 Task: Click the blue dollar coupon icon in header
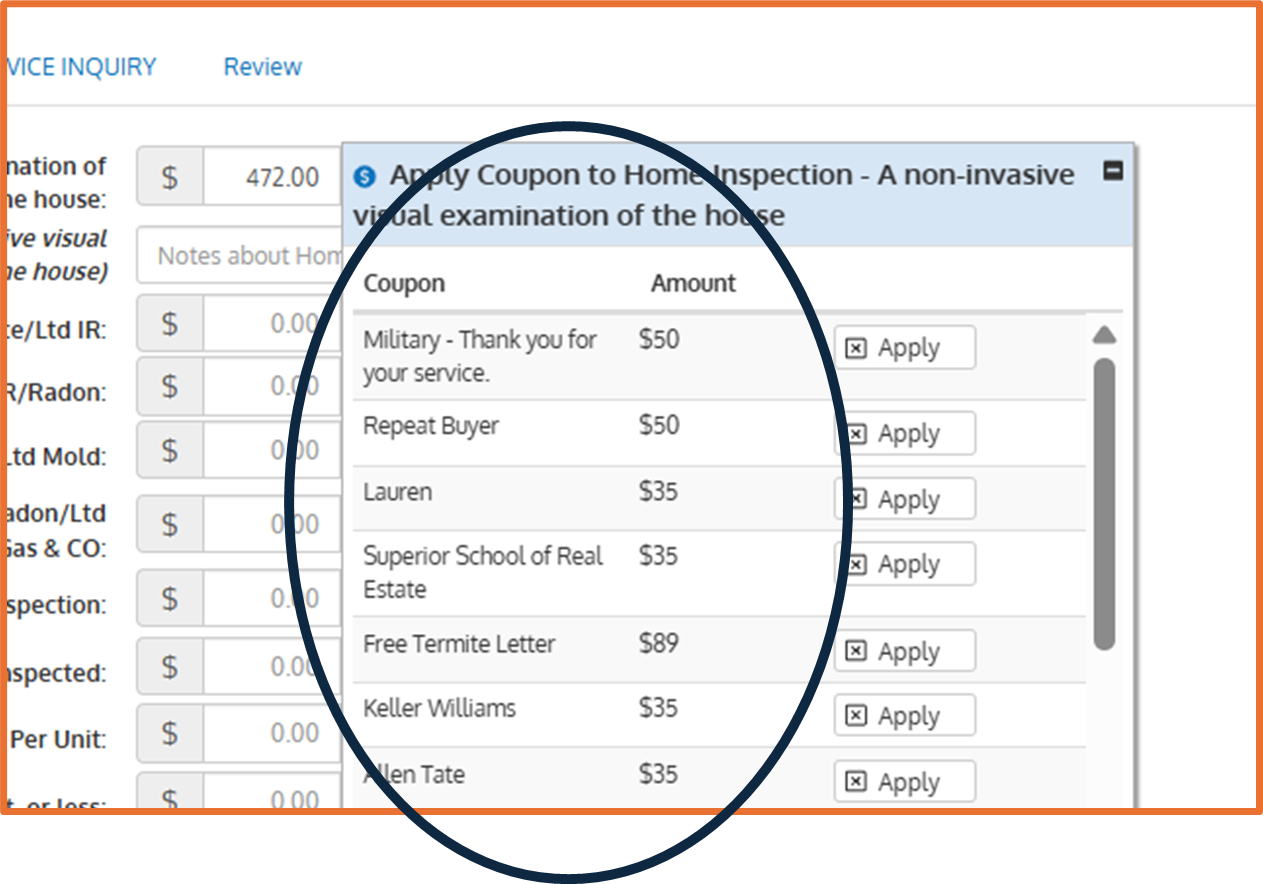click(x=365, y=177)
